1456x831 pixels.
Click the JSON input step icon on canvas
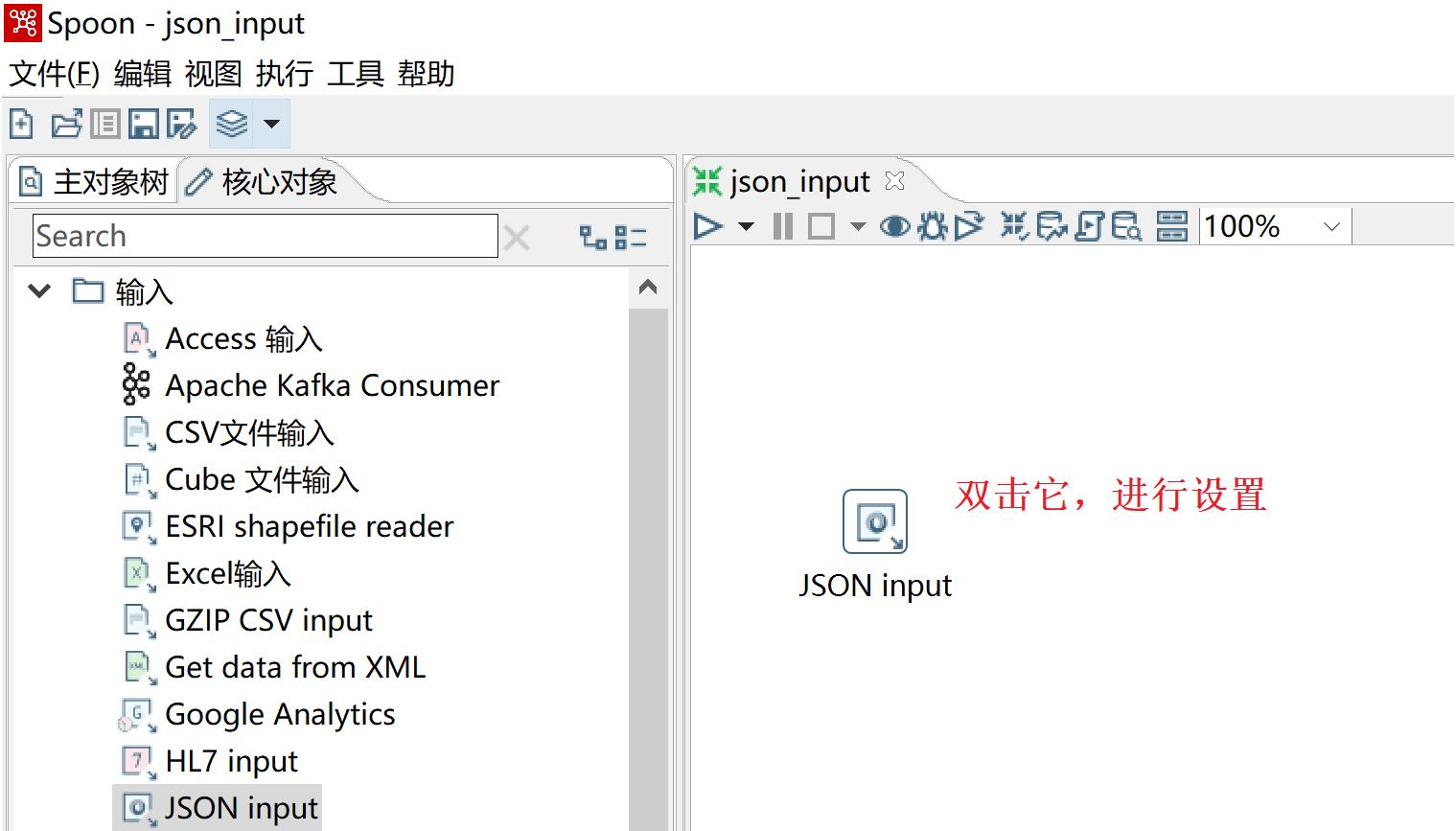[x=875, y=521]
